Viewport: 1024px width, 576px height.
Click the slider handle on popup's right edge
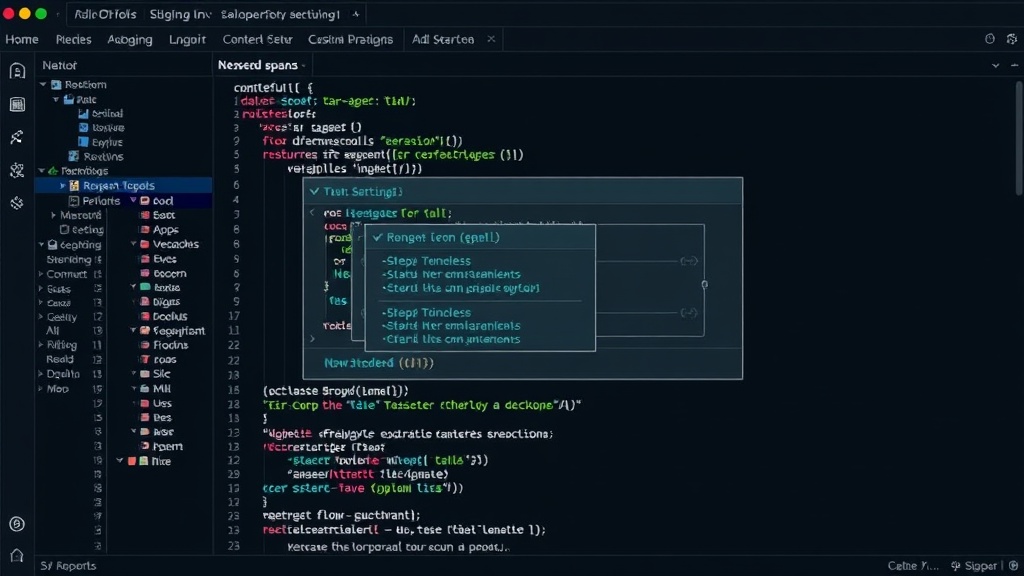click(704, 284)
